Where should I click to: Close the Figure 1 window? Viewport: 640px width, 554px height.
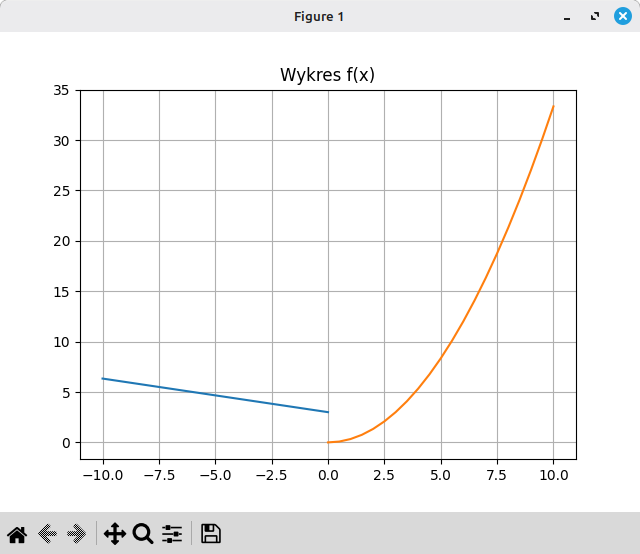(x=623, y=16)
